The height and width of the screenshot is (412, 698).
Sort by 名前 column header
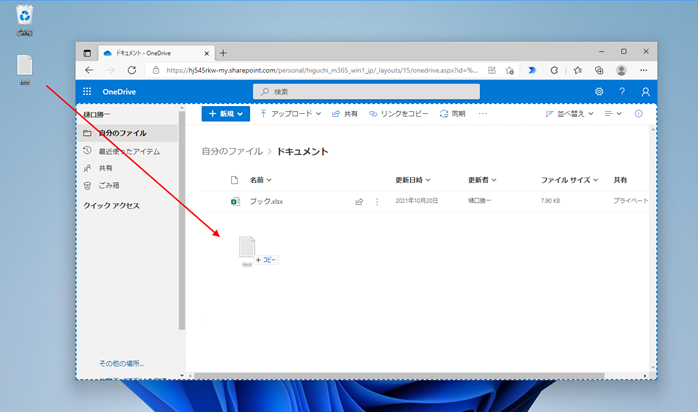pos(261,180)
